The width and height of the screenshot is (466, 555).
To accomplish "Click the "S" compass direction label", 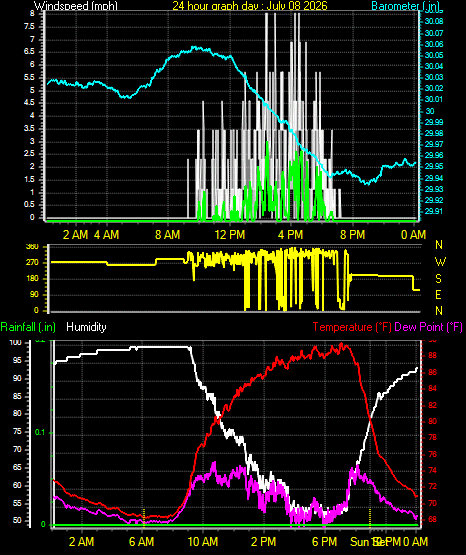I will [x=439, y=279].
